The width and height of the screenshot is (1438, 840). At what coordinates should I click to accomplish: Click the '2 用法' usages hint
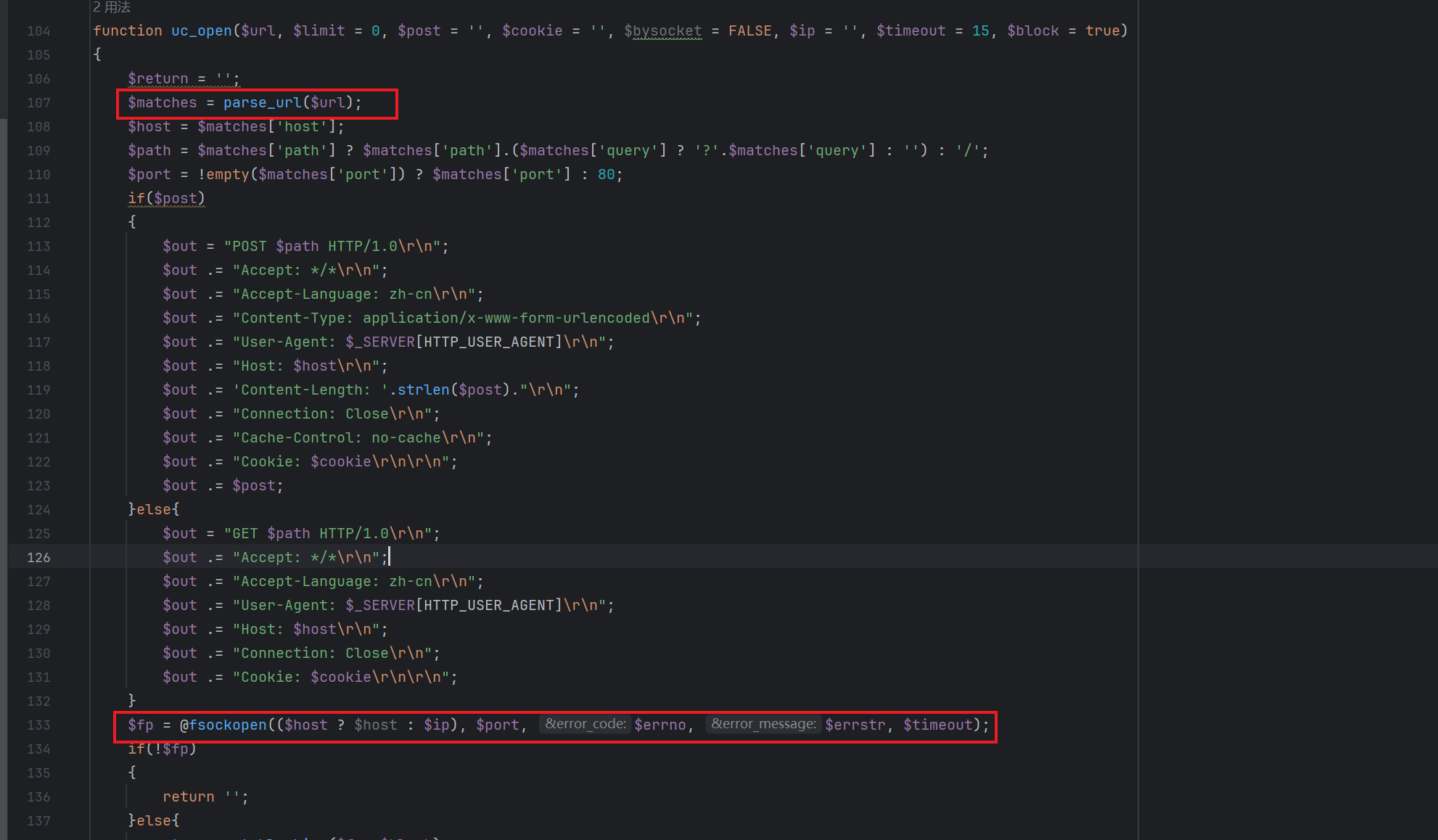(112, 7)
